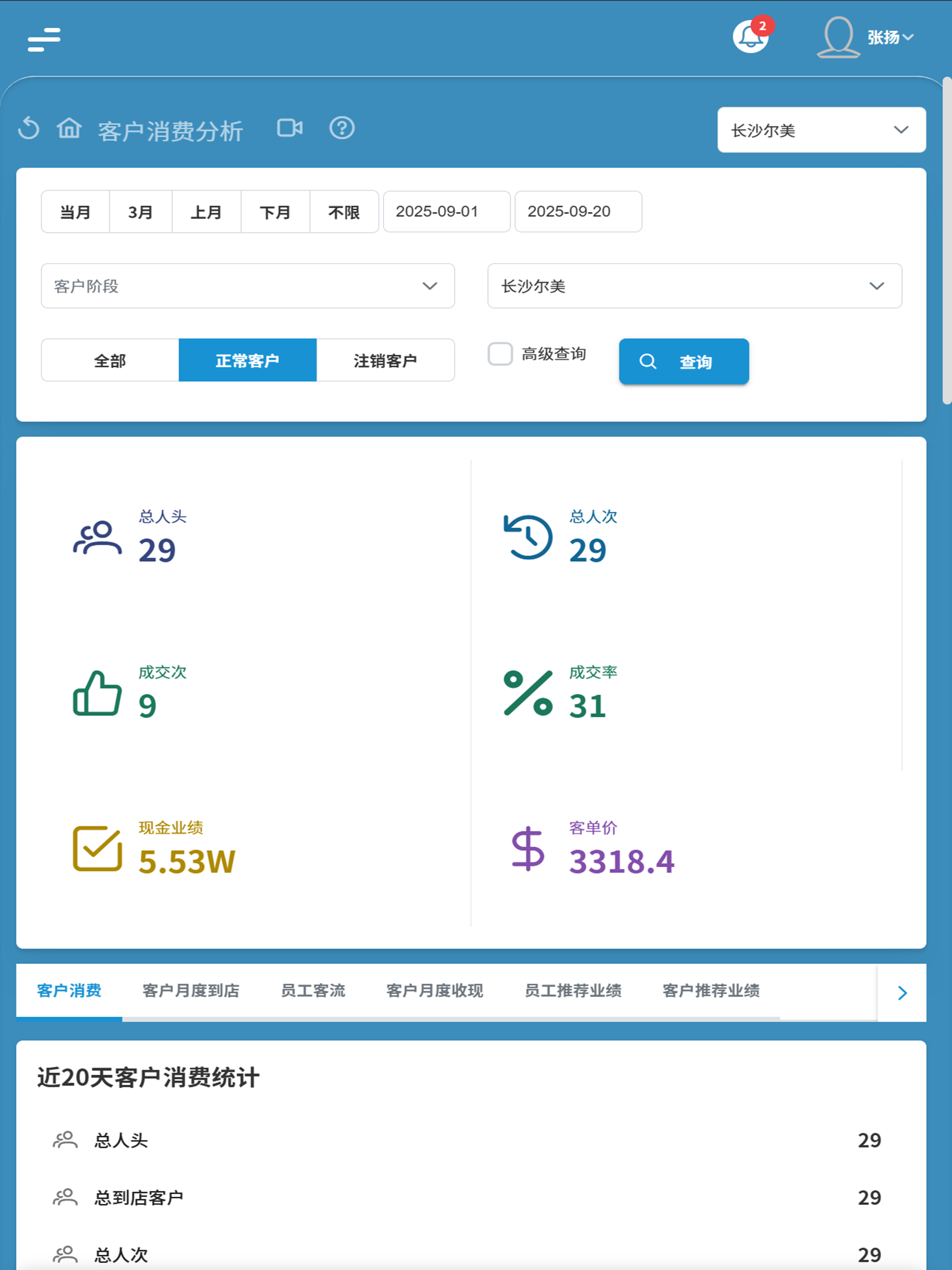This screenshot has height=1270, width=952.
Task: Select the 不限 date range
Action: click(344, 212)
